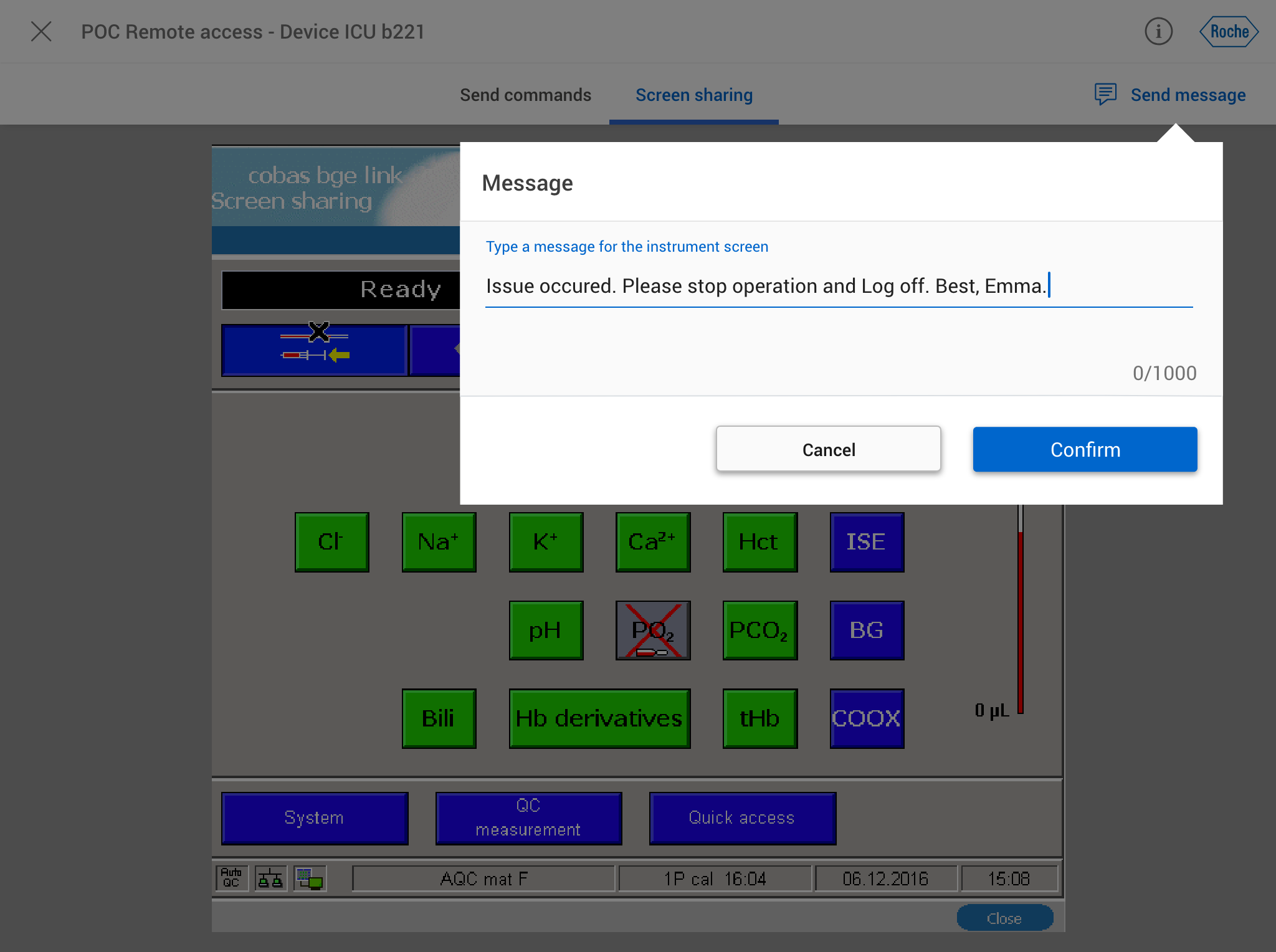This screenshot has height=952, width=1276.
Task: Click the Auto QC status icon
Action: coord(231,878)
